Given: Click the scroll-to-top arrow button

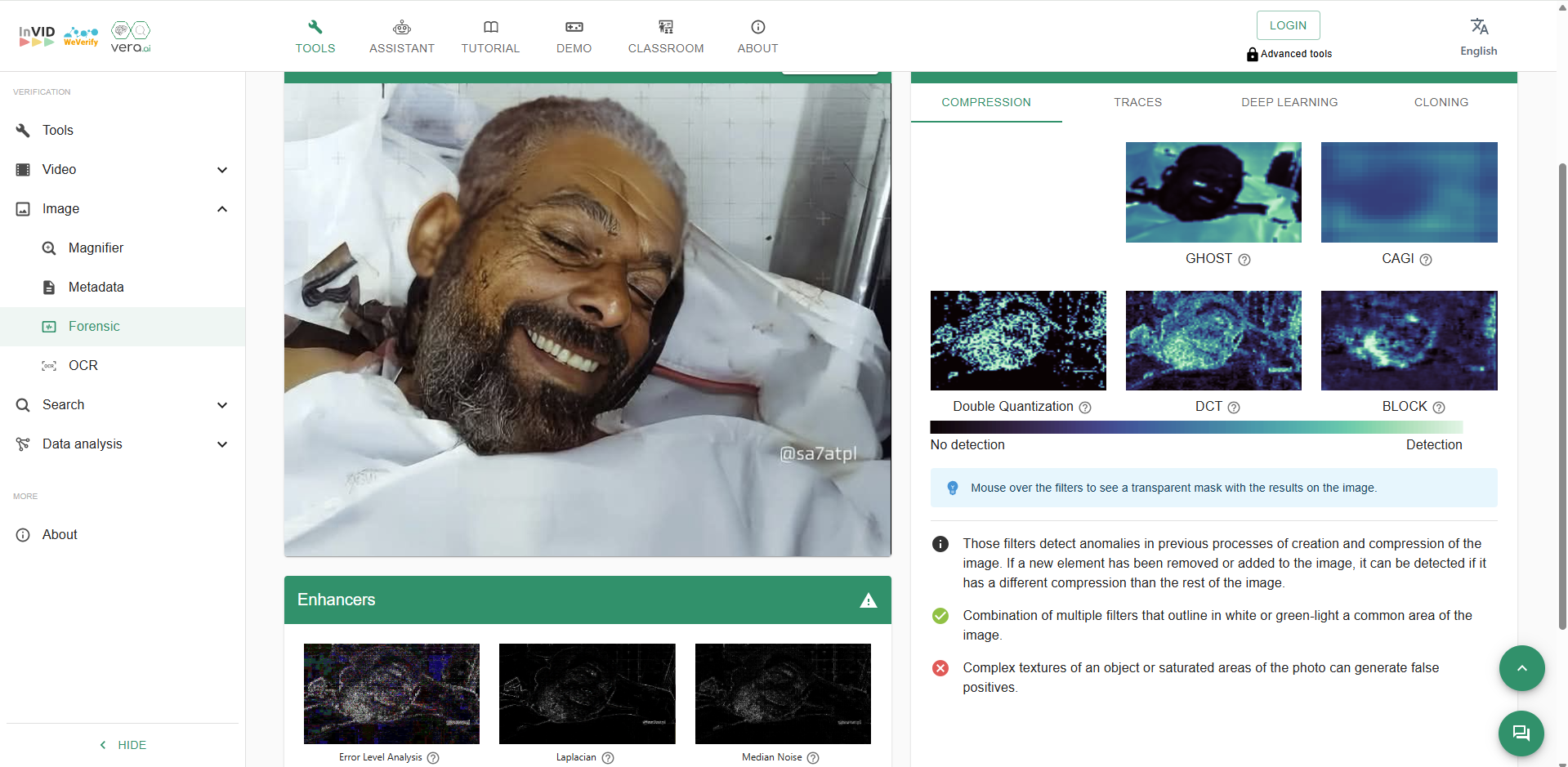Looking at the screenshot, I should 1521,668.
